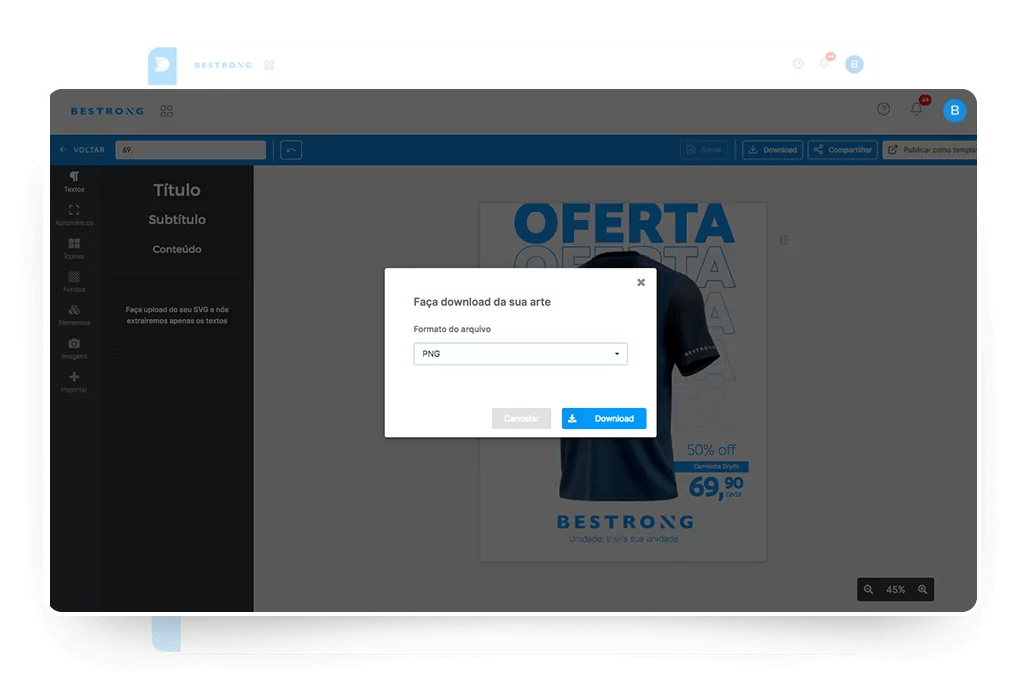Open notifications bell with red badge
Screen dimensions: 1024x700
tap(918, 107)
